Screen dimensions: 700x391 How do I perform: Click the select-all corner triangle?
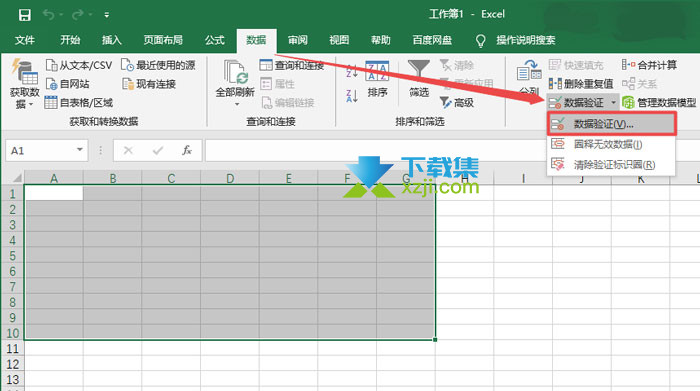tap(16, 178)
